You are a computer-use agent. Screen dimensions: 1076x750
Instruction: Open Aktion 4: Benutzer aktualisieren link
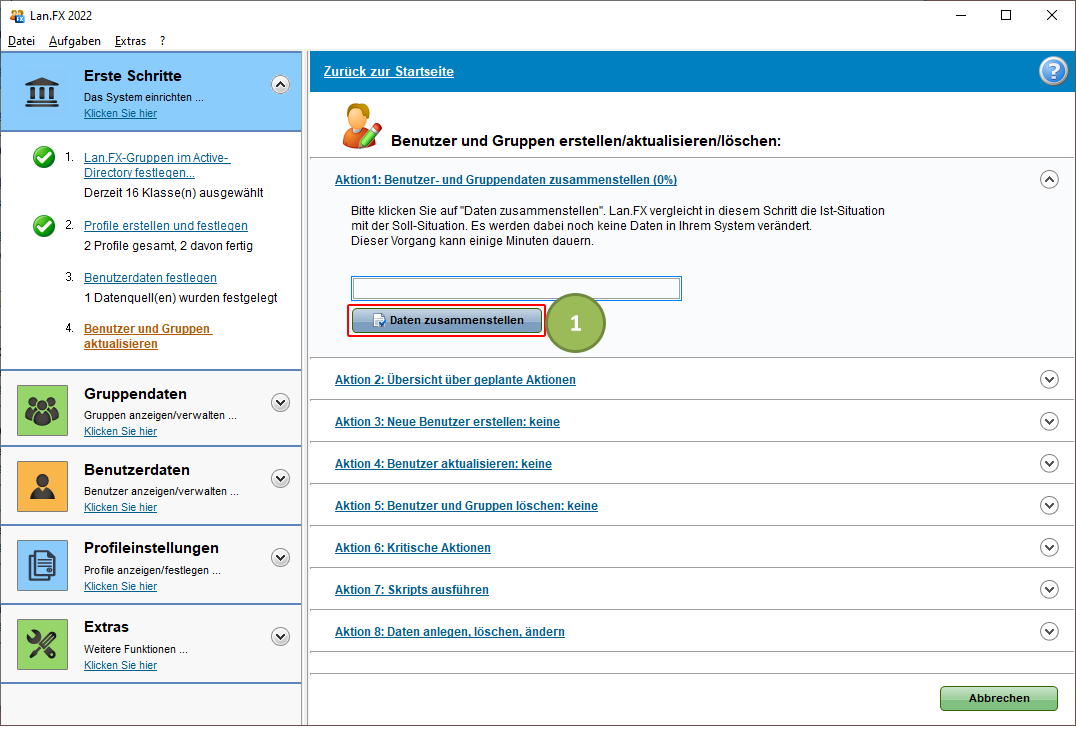coord(443,464)
